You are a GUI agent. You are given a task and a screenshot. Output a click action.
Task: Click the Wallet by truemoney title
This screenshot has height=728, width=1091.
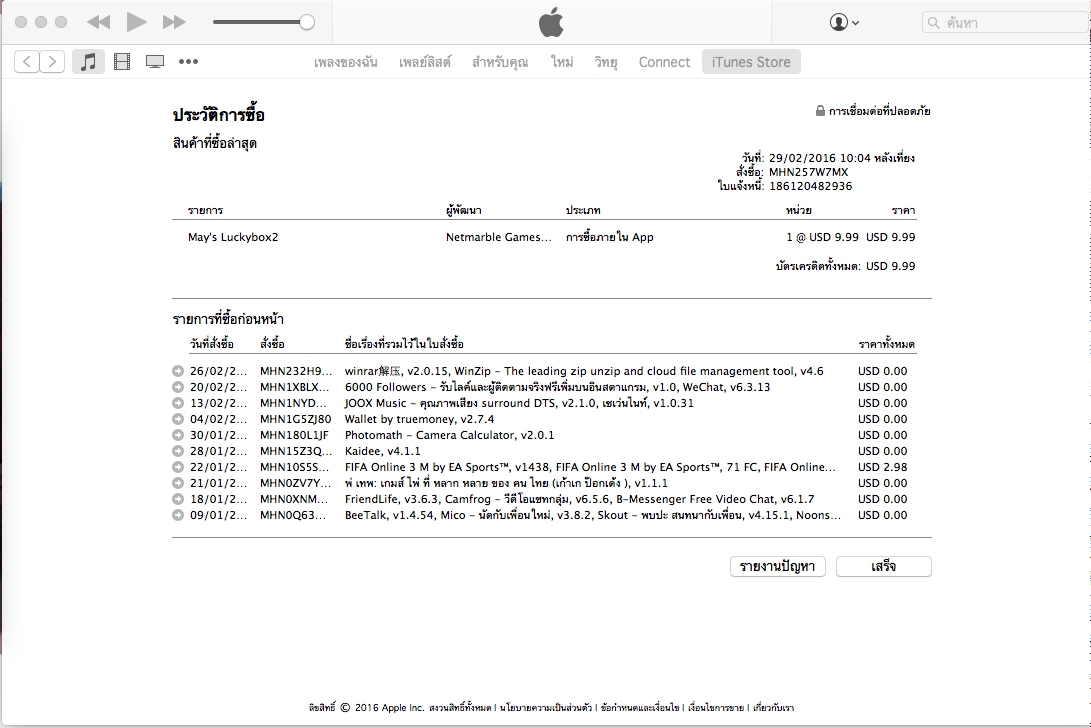pos(420,419)
